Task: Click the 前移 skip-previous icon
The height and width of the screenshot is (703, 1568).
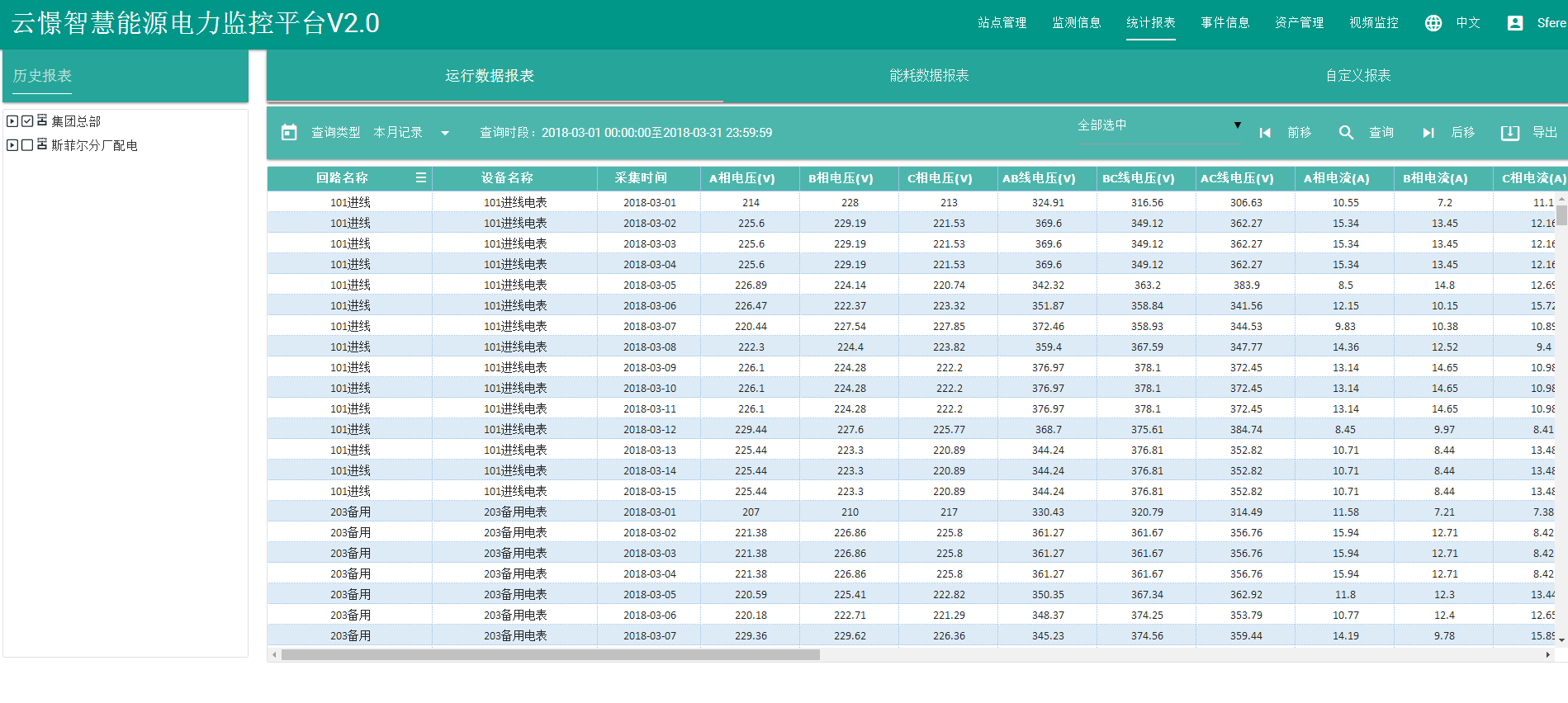Action: [x=1265, y=133]
